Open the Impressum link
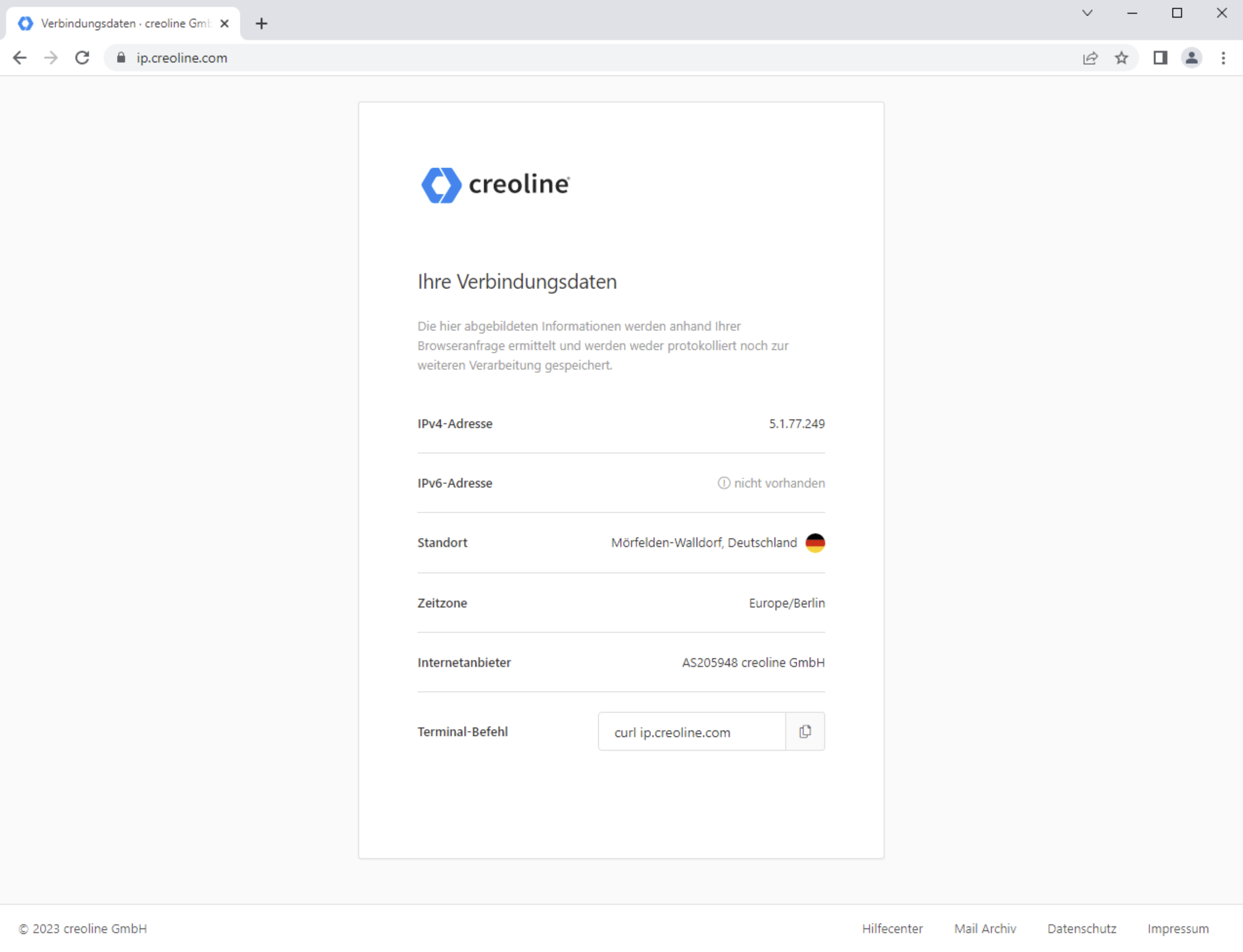The image size is (1243, 952). point(1178,929)
